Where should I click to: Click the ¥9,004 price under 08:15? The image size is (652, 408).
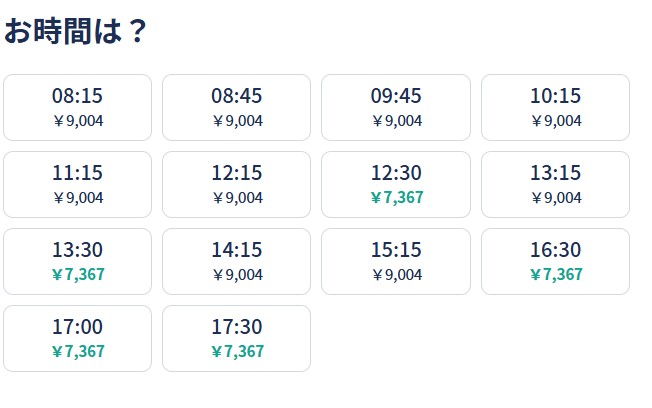pos(78,121)
